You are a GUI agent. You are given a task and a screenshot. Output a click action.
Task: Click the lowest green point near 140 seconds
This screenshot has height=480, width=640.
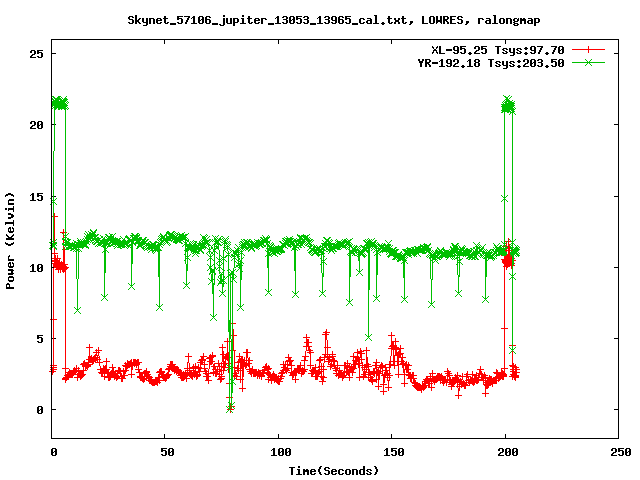pos(368,338)
